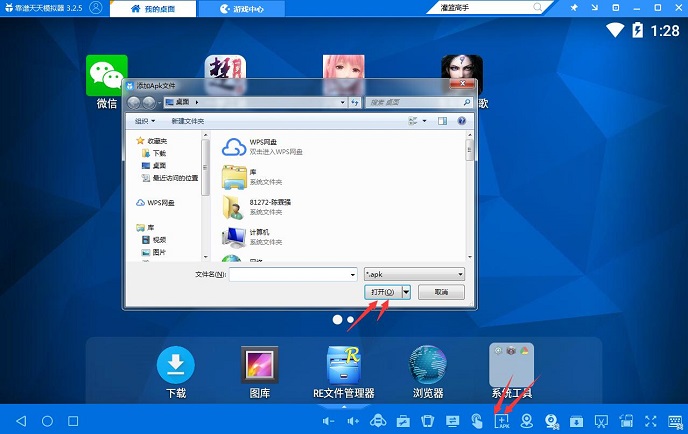Viewport: 688px width, 434px height.
Task: Expand the 组织 menu in file dialog
Action: tap(144, 121)
